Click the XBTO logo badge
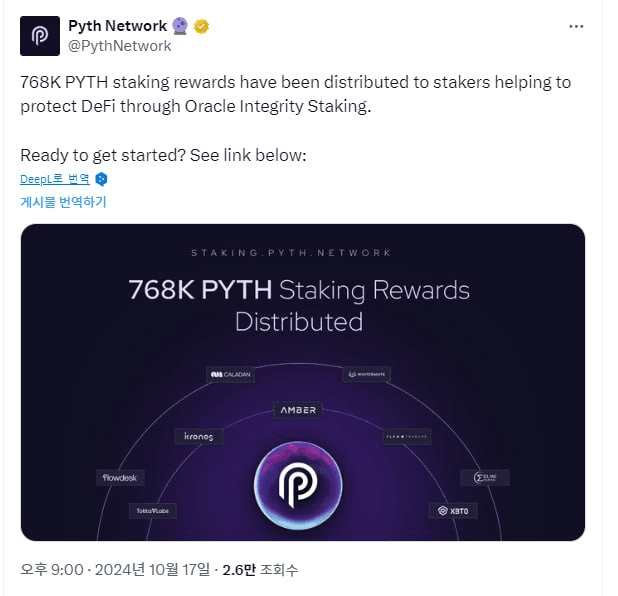618x596 pixels. coord(455,510)
